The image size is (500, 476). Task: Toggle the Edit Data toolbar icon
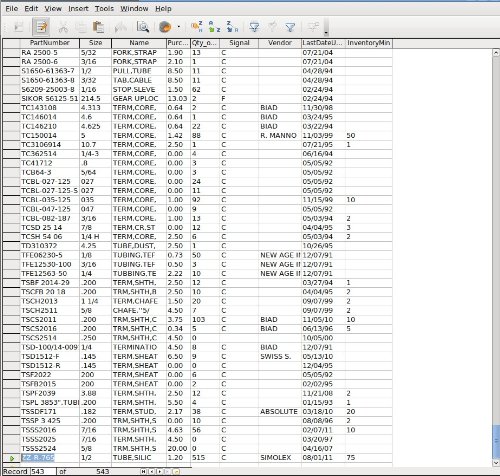pyautogui.click(x=41, y=27)
